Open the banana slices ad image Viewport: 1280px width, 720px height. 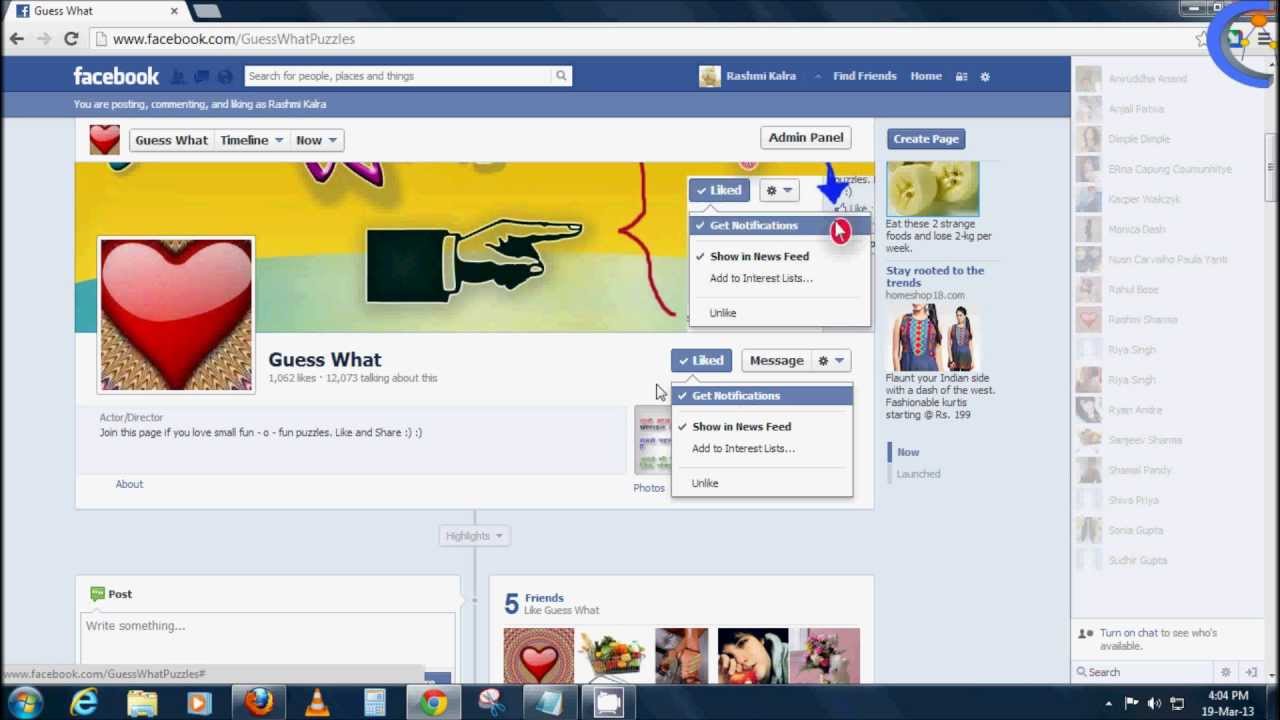(x=933, y=188)
